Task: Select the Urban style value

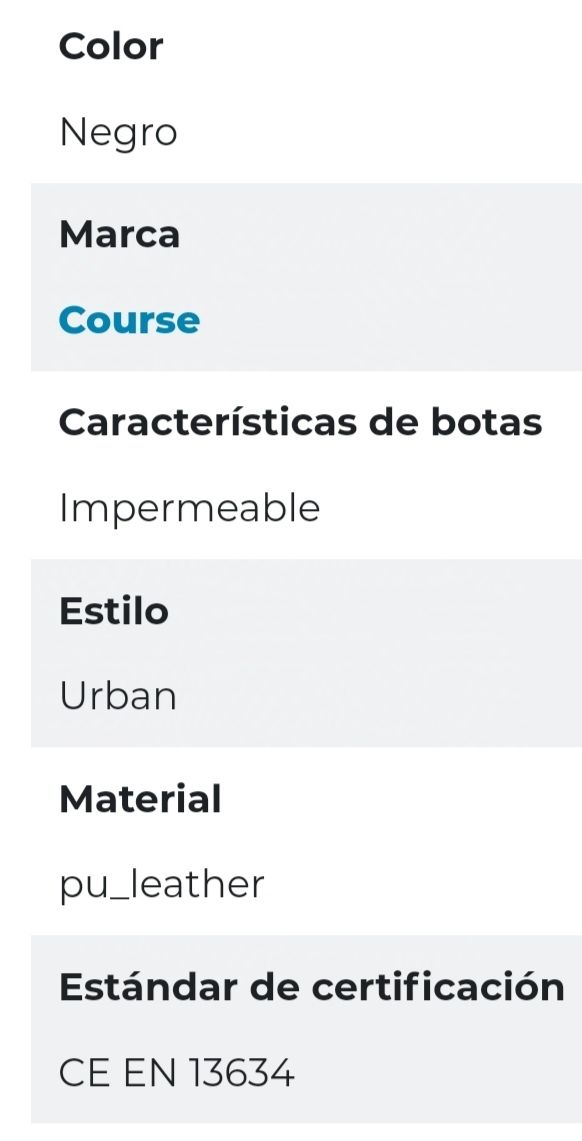Action: pyautogui.click(x=117, y=695)
